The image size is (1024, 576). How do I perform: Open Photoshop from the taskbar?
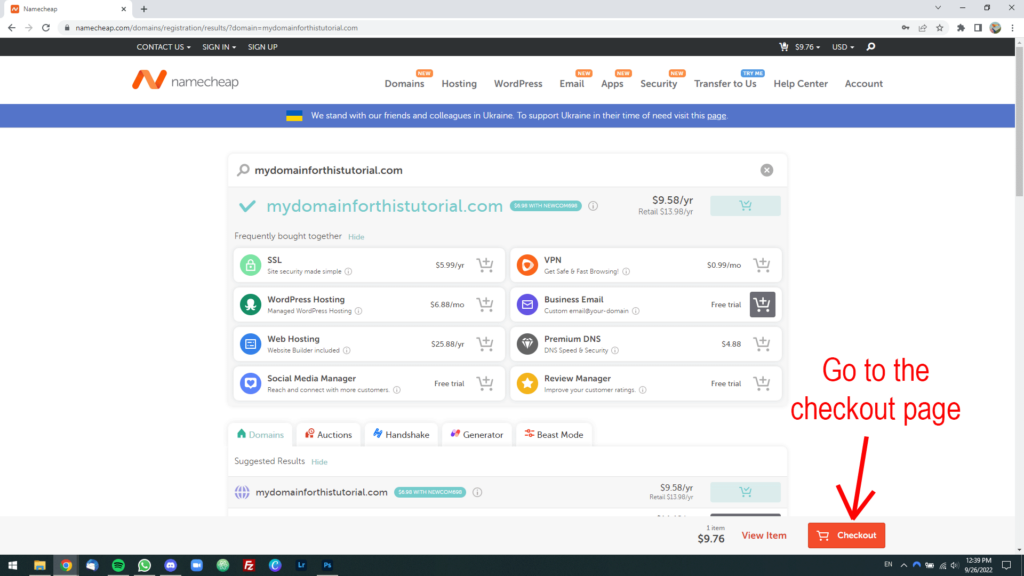(x=327, y=566)
